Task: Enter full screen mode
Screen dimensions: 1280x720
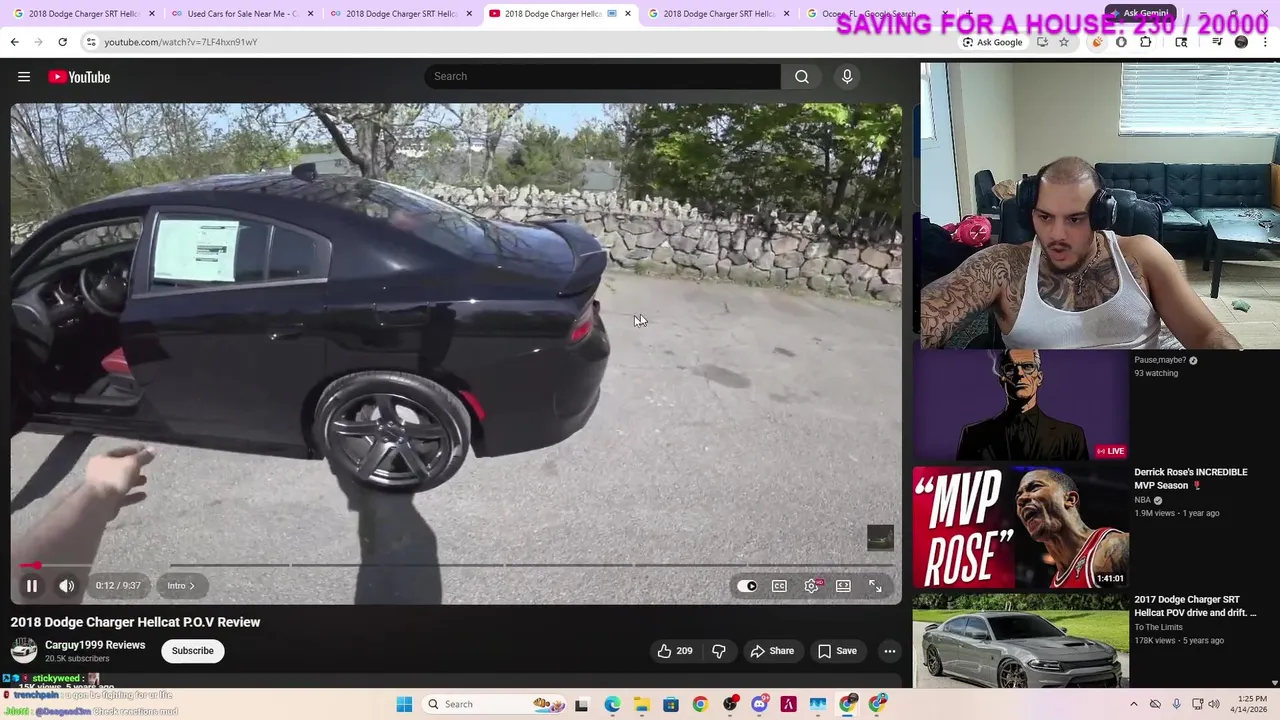Action: point(875,586)
